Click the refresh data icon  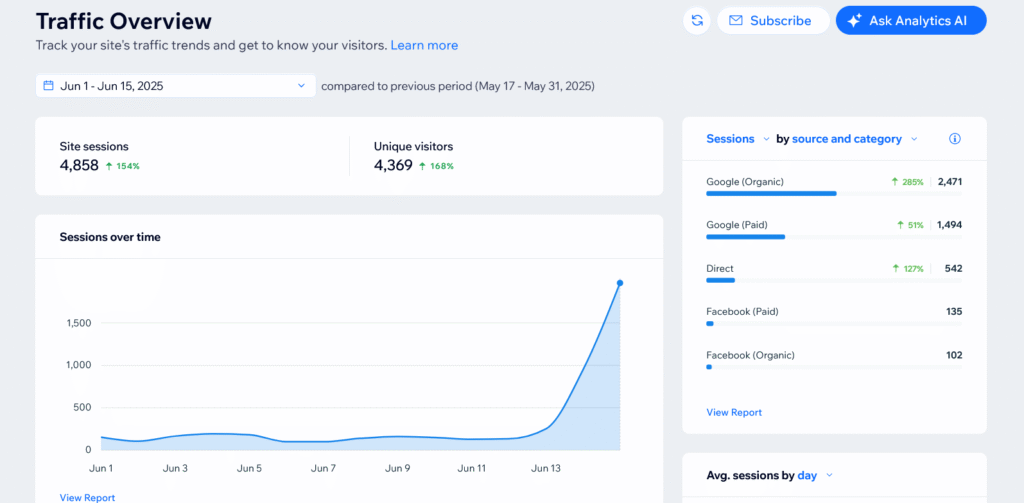coord(696,20)
